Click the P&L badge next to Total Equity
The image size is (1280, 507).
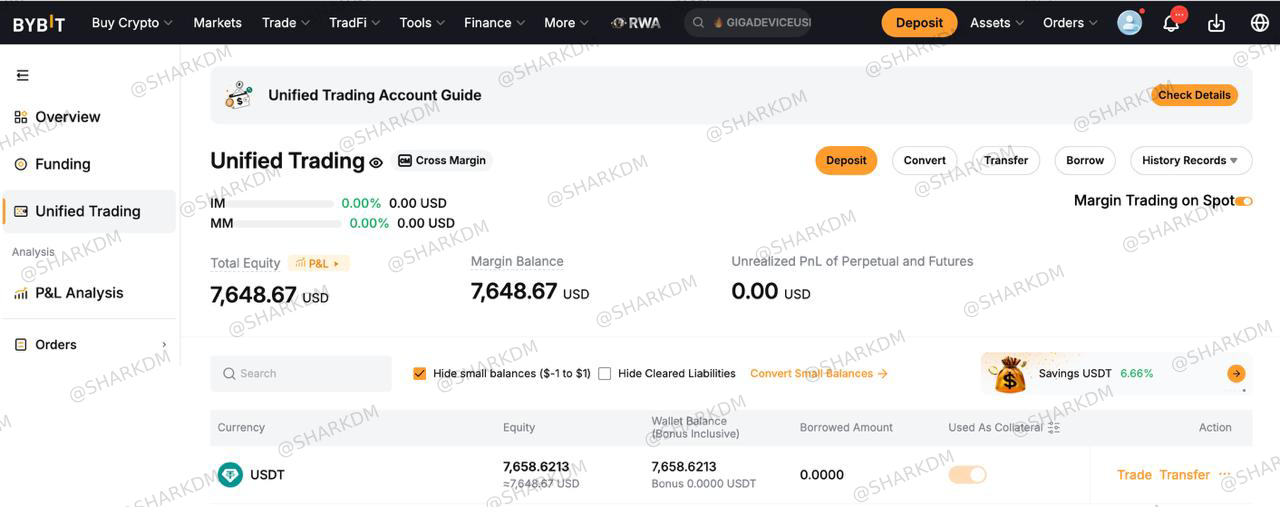point(319,263)
